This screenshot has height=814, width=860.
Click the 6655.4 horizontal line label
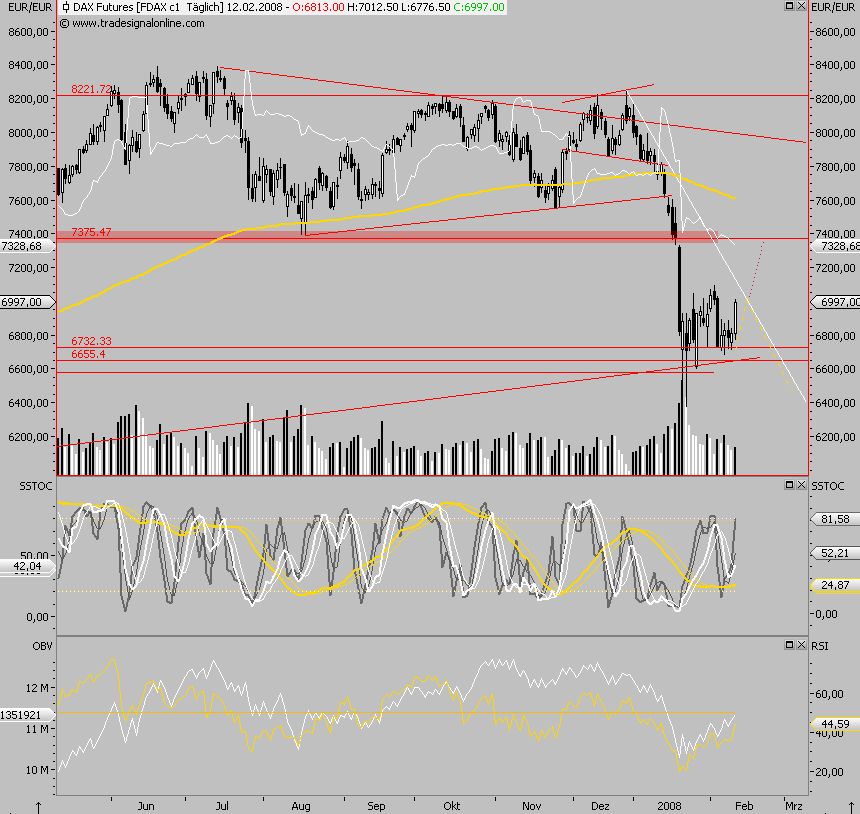[x=88, y=354]
